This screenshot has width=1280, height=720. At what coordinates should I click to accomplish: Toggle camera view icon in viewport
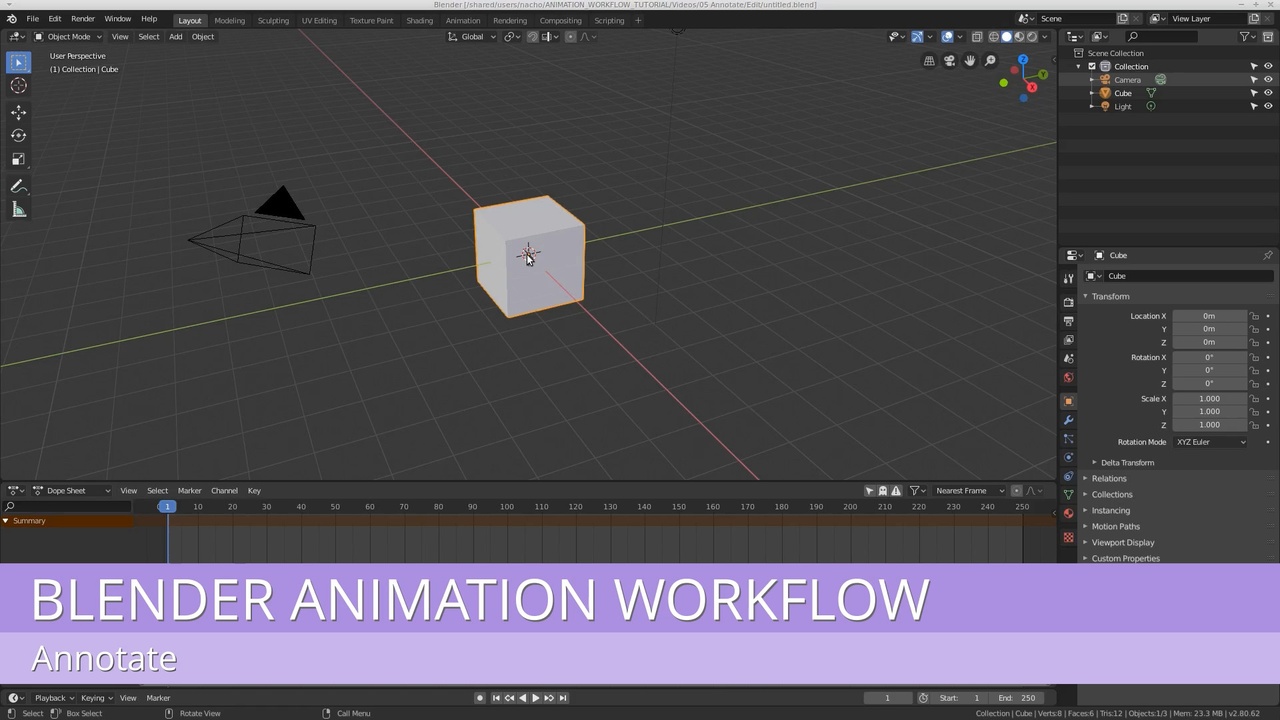pos(949,61)
